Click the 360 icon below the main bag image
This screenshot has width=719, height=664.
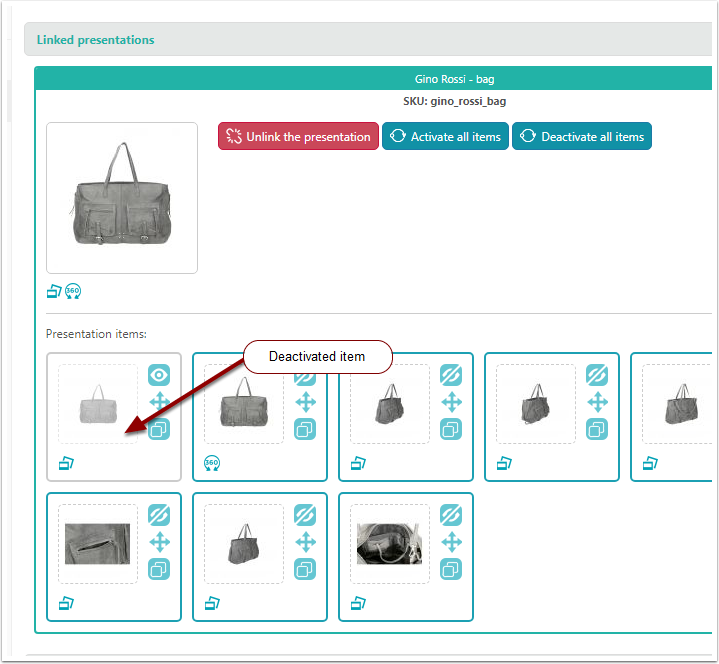tap(73, 291)
